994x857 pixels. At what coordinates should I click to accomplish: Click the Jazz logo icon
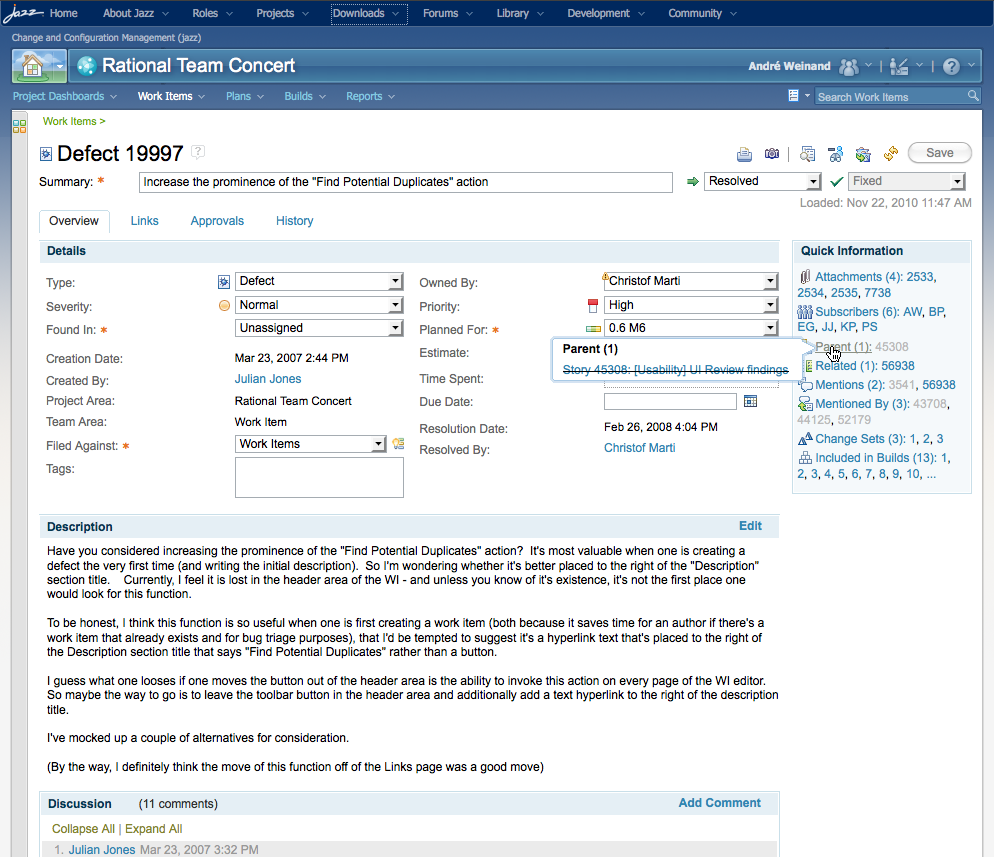(23, 13)
